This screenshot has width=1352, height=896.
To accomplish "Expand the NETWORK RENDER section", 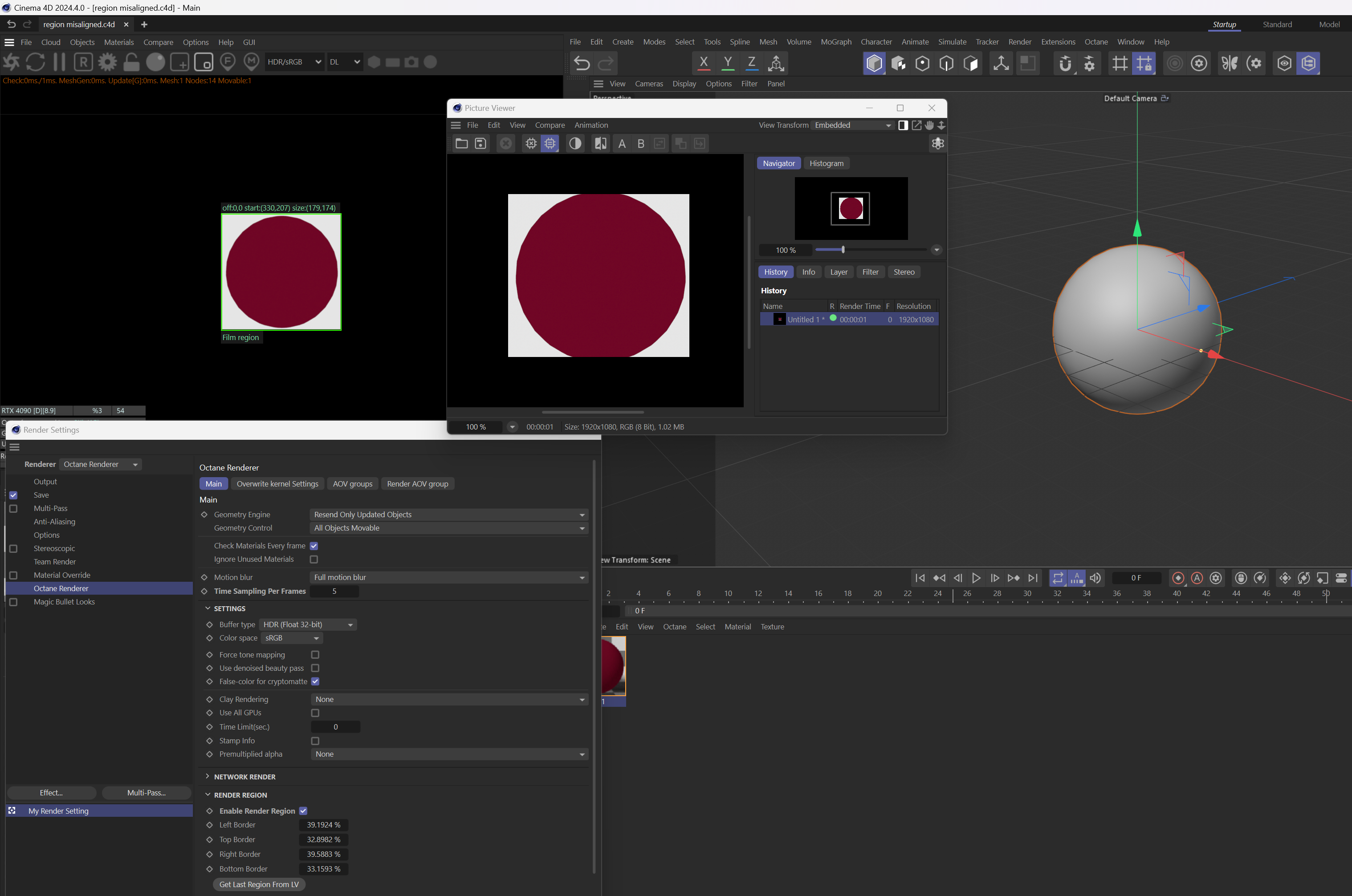I will pyautogui.click(x=244, y=777).
